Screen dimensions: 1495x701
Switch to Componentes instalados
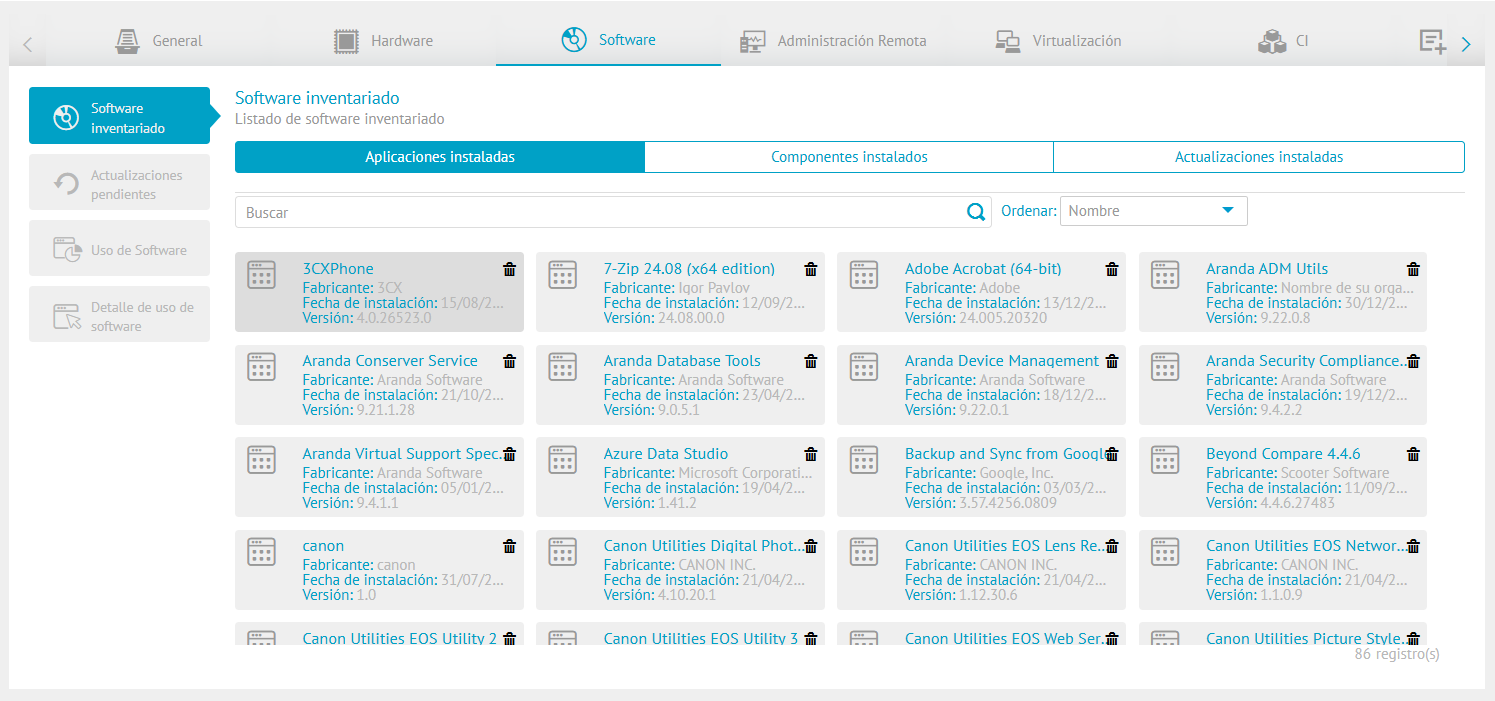coord(849,157)
